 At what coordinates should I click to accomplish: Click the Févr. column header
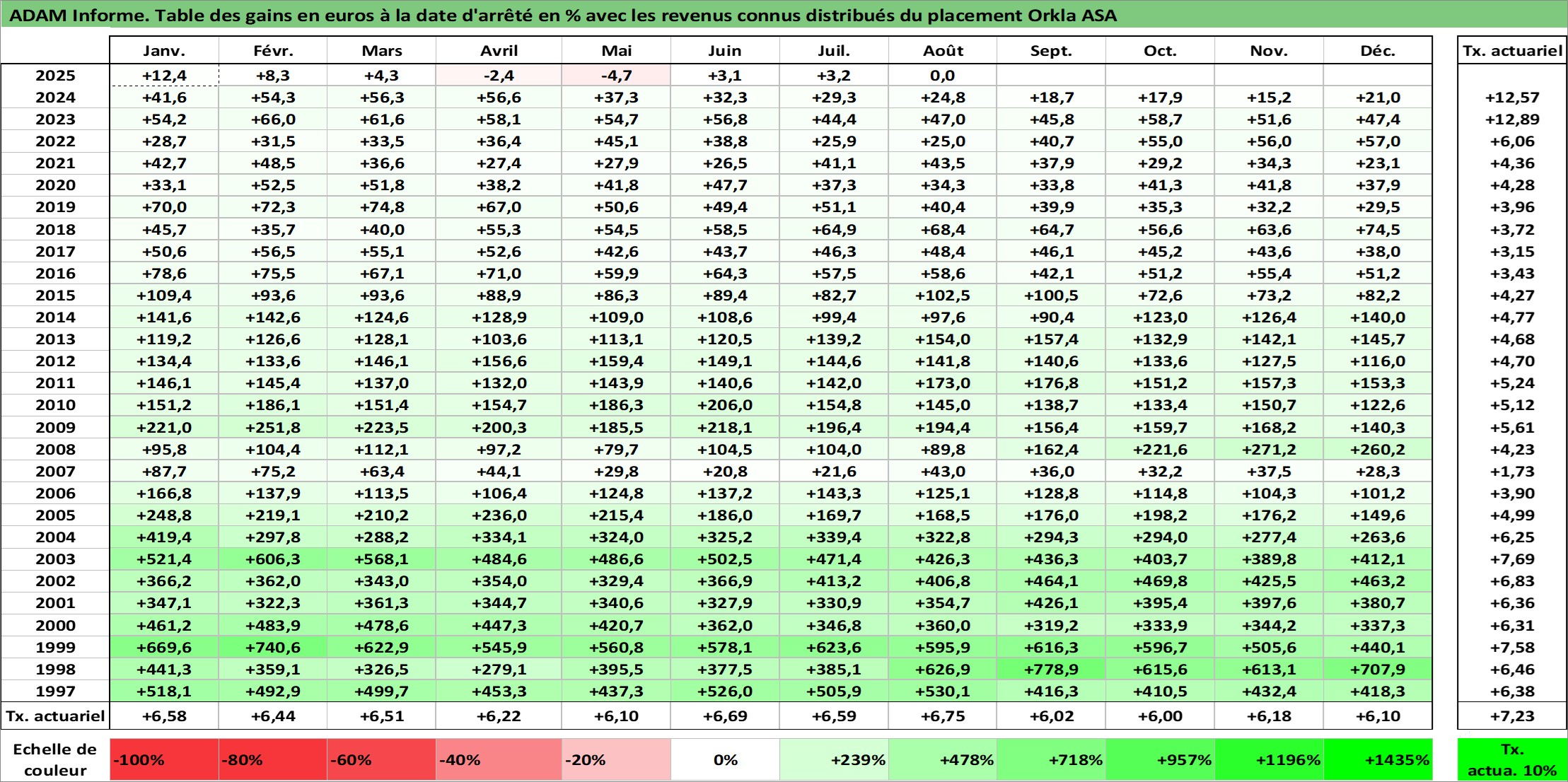click(273, 51)
